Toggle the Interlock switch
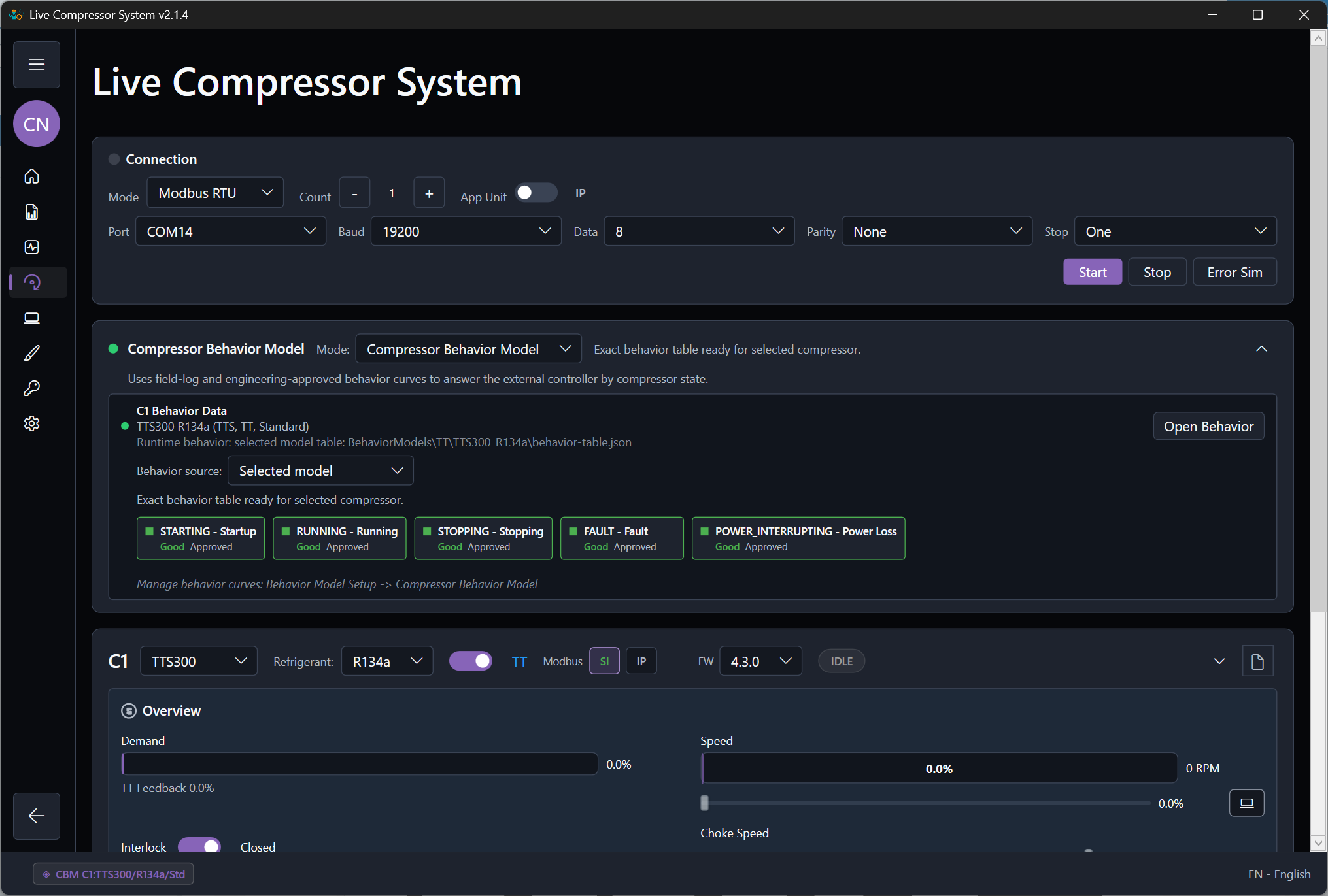1328x896 pixels. click(199, 845)
